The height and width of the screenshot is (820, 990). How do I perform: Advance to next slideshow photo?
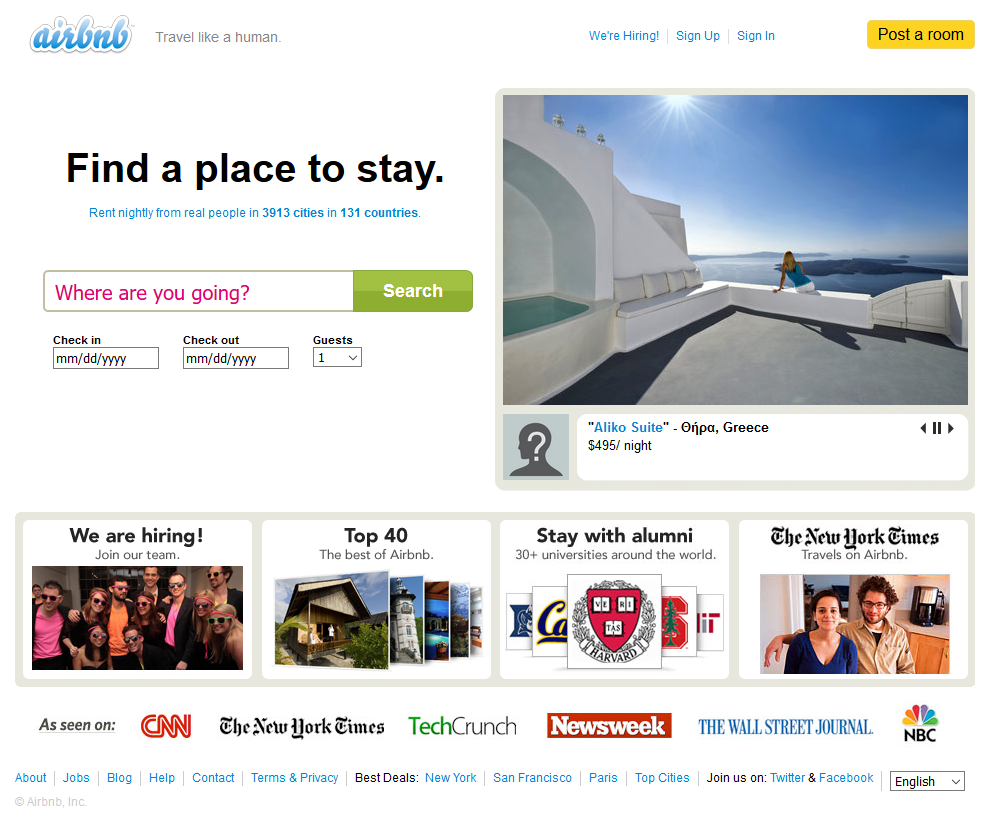[951, 428]
